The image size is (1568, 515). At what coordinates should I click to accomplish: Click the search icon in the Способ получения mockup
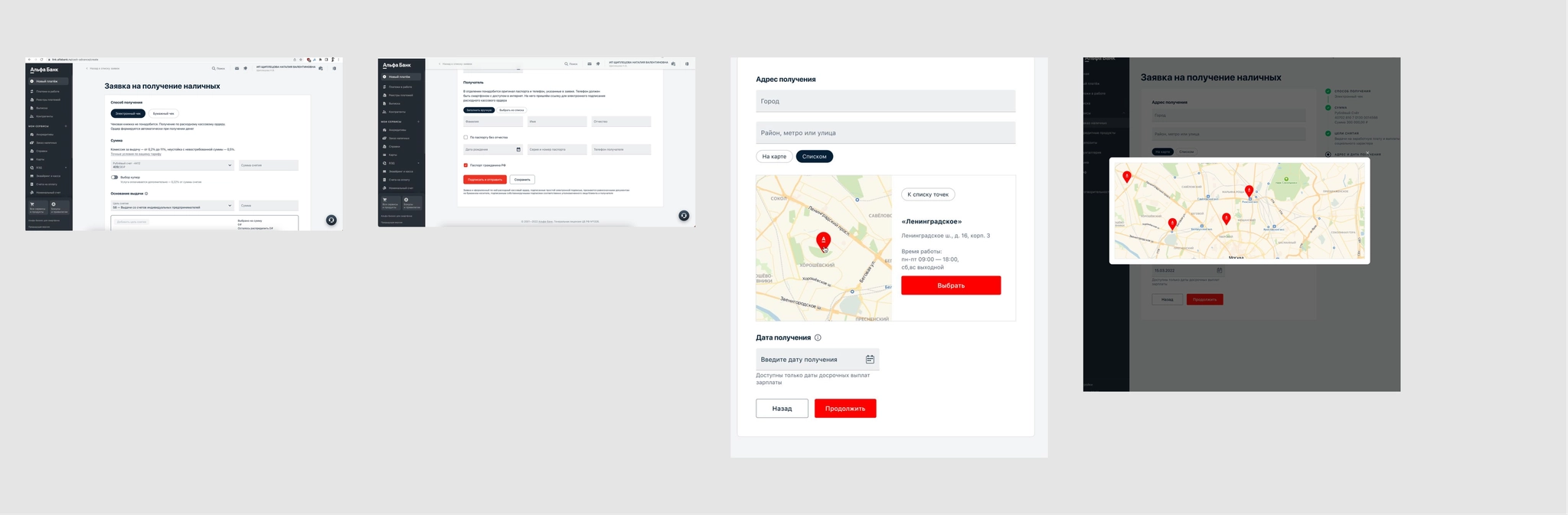[214, 68]
